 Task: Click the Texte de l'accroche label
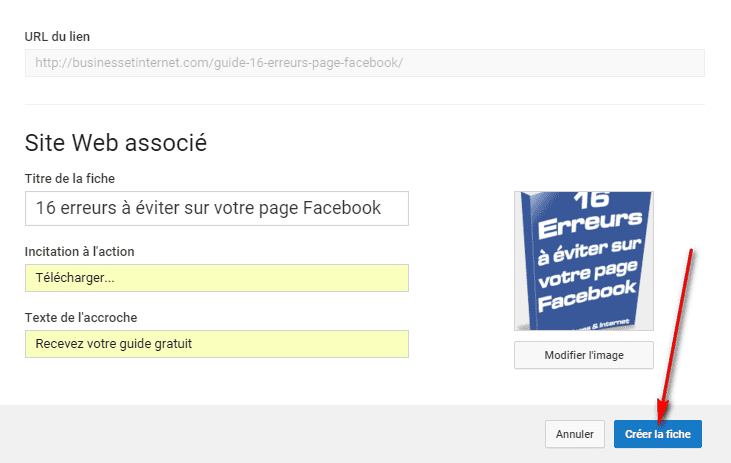[x=81, y=318]
